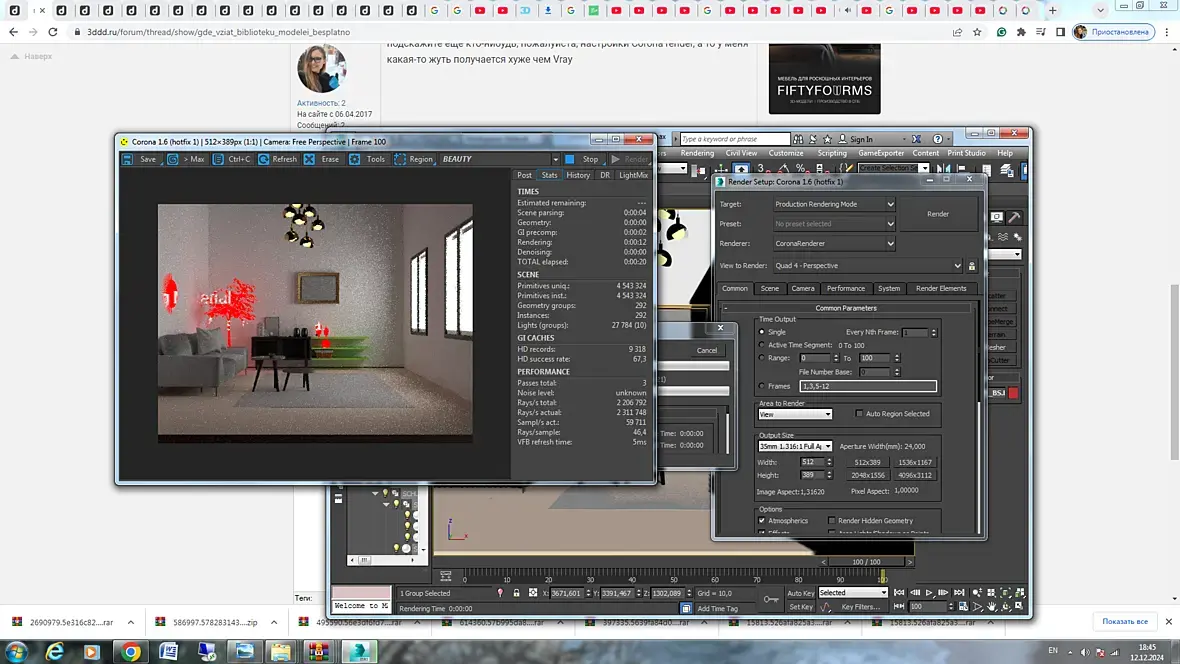
Task: Select Single time output radio button
Action: click(762, 332)
